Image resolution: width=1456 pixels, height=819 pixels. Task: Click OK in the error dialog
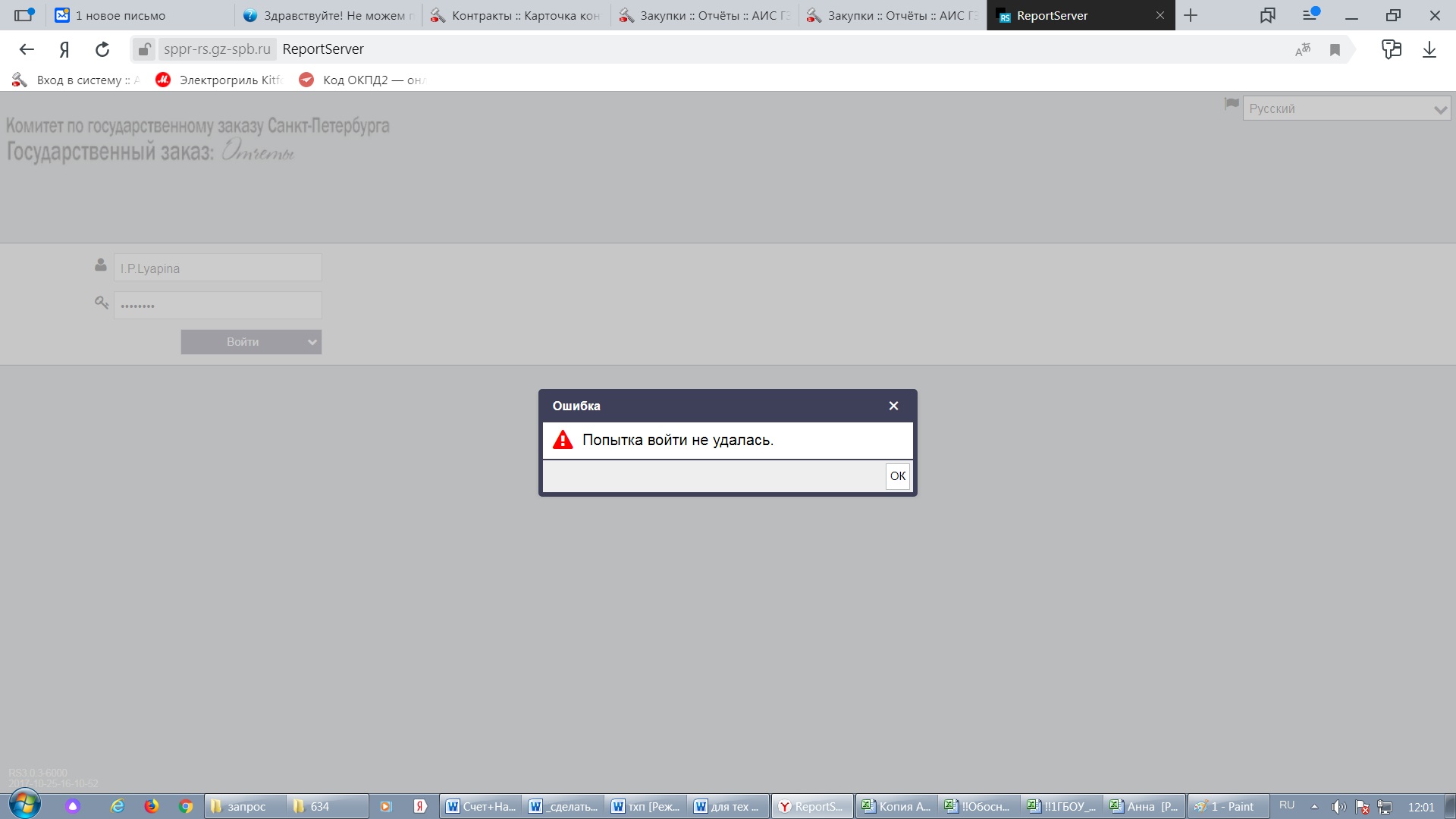pos(897,476)
